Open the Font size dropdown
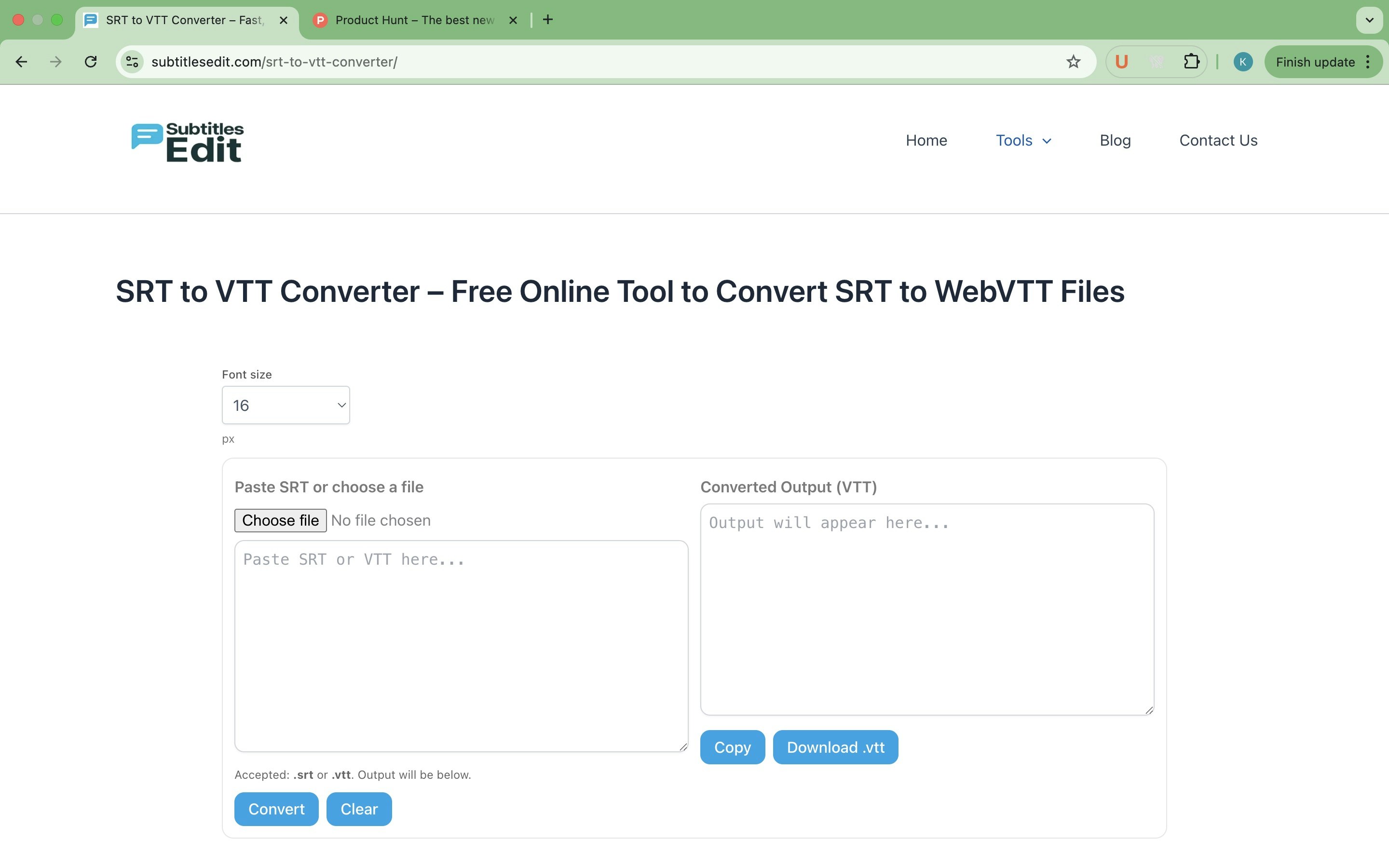The width and height of the screenshot is (1389, 868). click(286, 405)
